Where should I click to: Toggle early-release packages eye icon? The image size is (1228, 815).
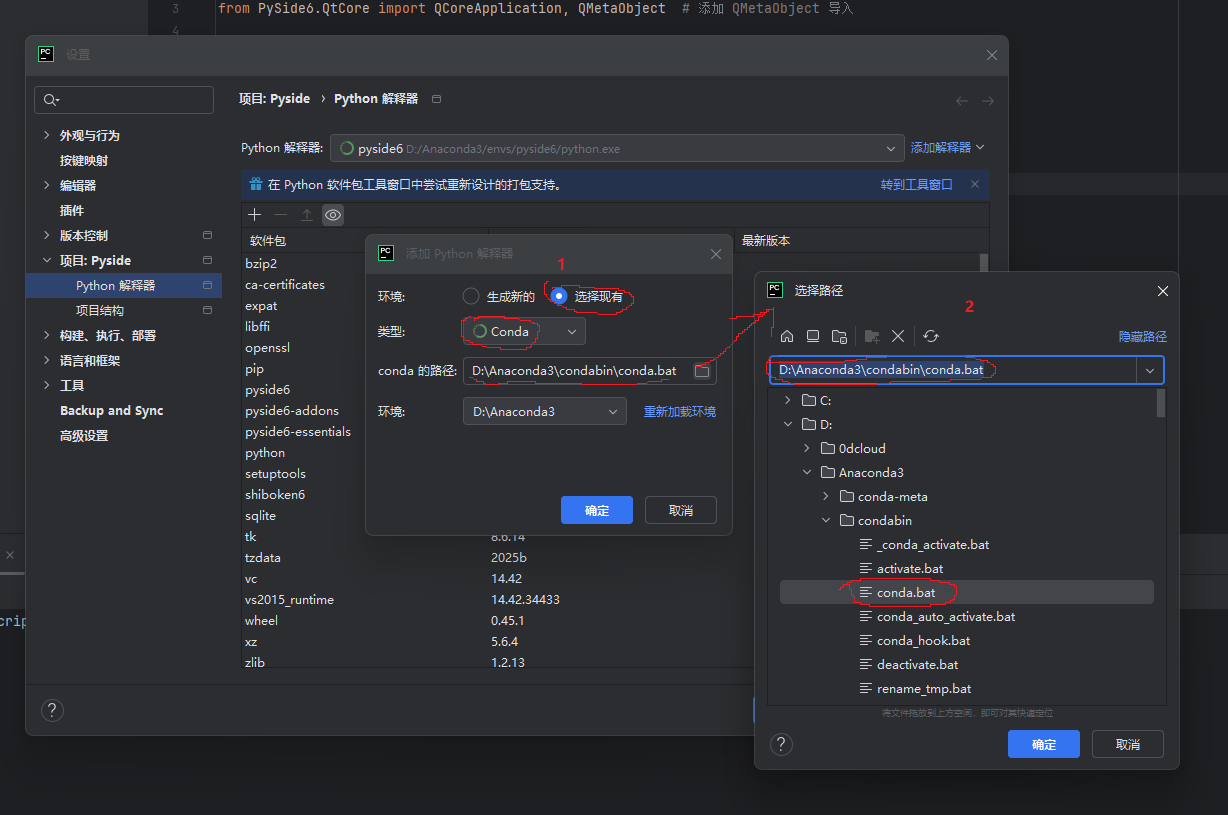tap(333, 215)
